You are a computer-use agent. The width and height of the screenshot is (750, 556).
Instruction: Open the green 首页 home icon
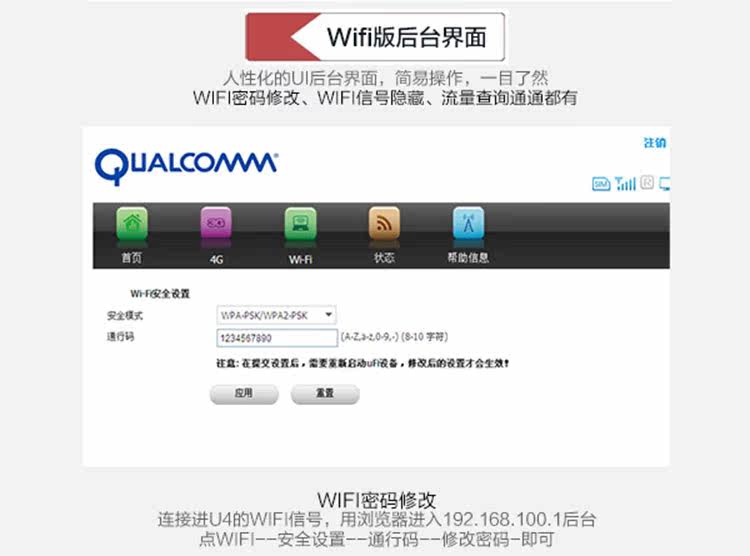(x=132, y=223)
